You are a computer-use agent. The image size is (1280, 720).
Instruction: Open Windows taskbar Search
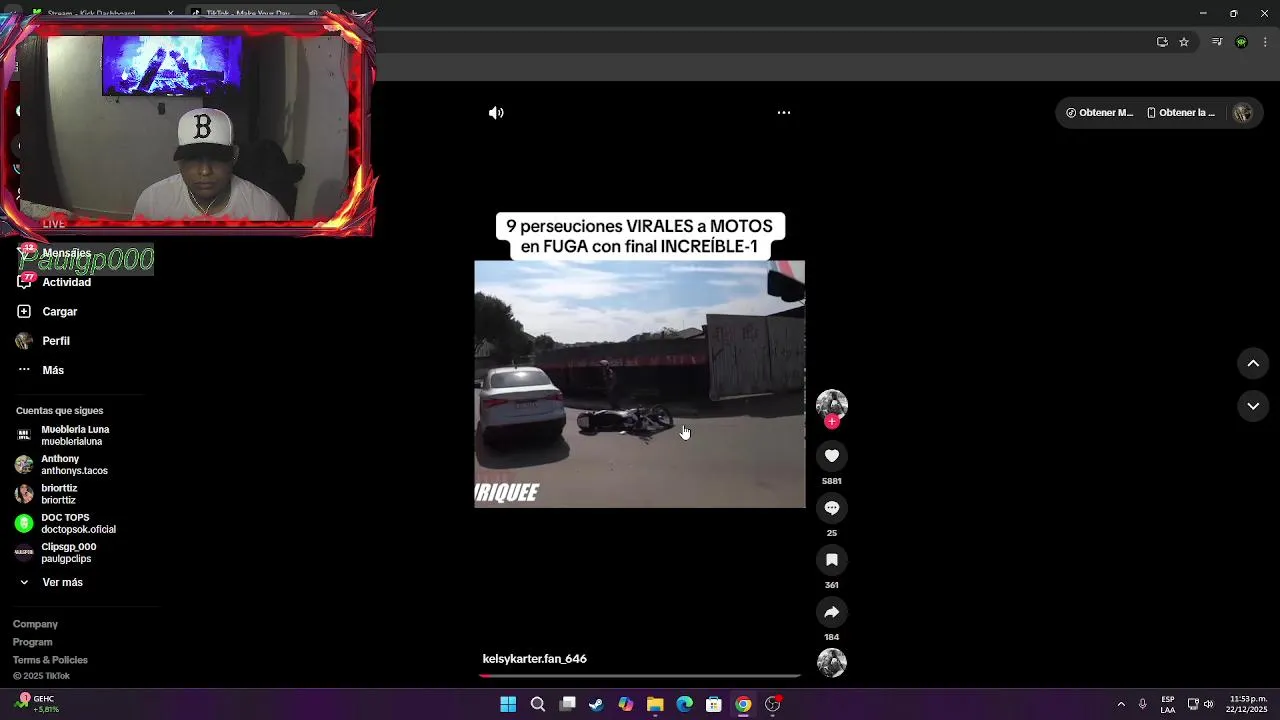538,704
